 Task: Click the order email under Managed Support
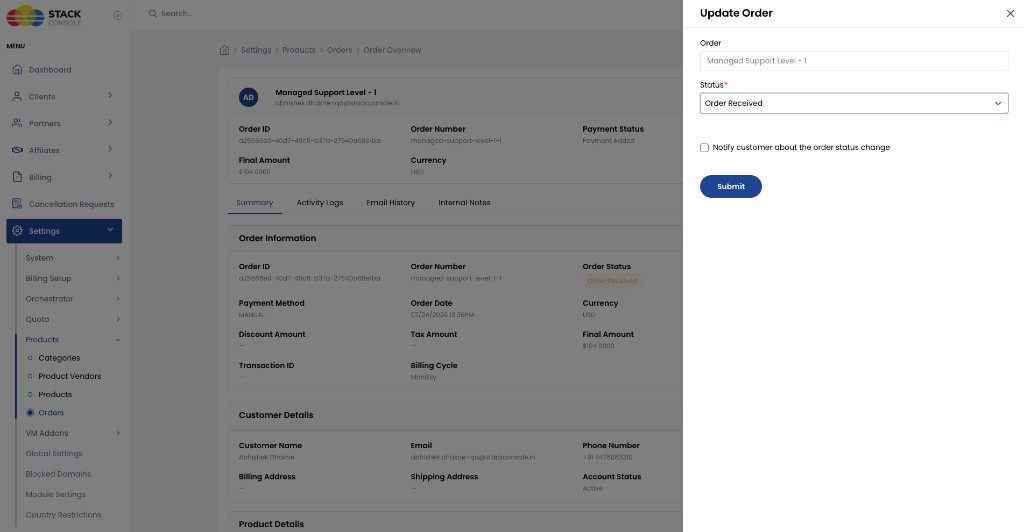[x=338, y=103]
